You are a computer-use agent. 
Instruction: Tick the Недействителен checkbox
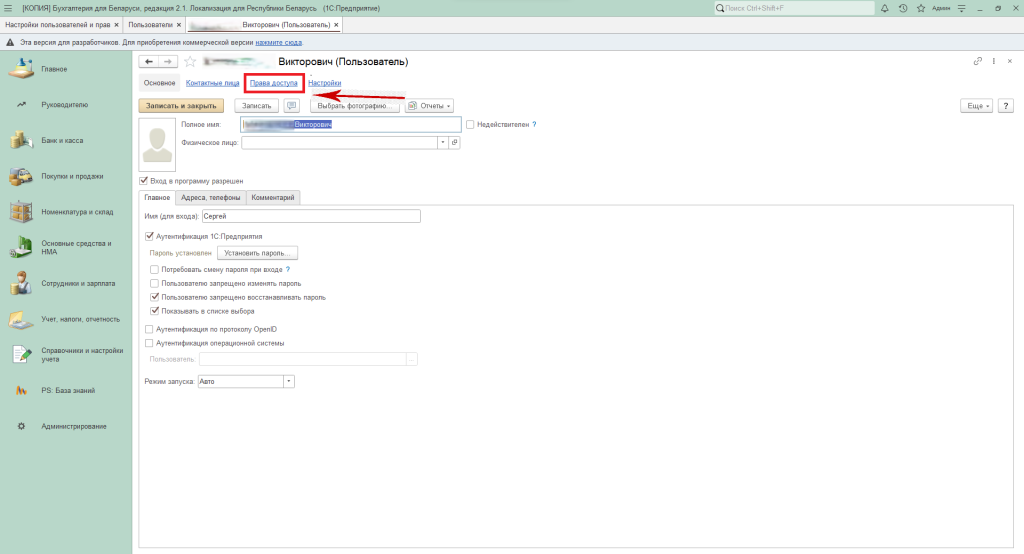point(470,125)
